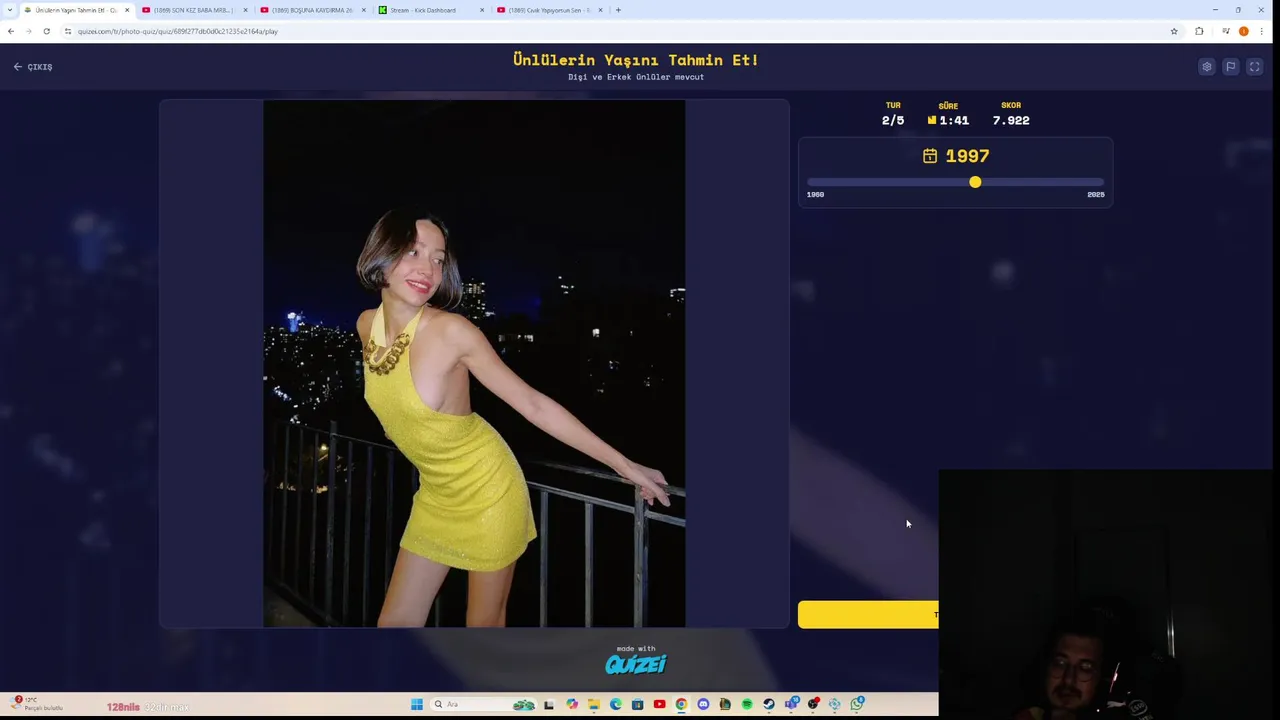Toggle the quiz fullscreen icon
Screen dimensions: 1280x720
click(1255, 67)
